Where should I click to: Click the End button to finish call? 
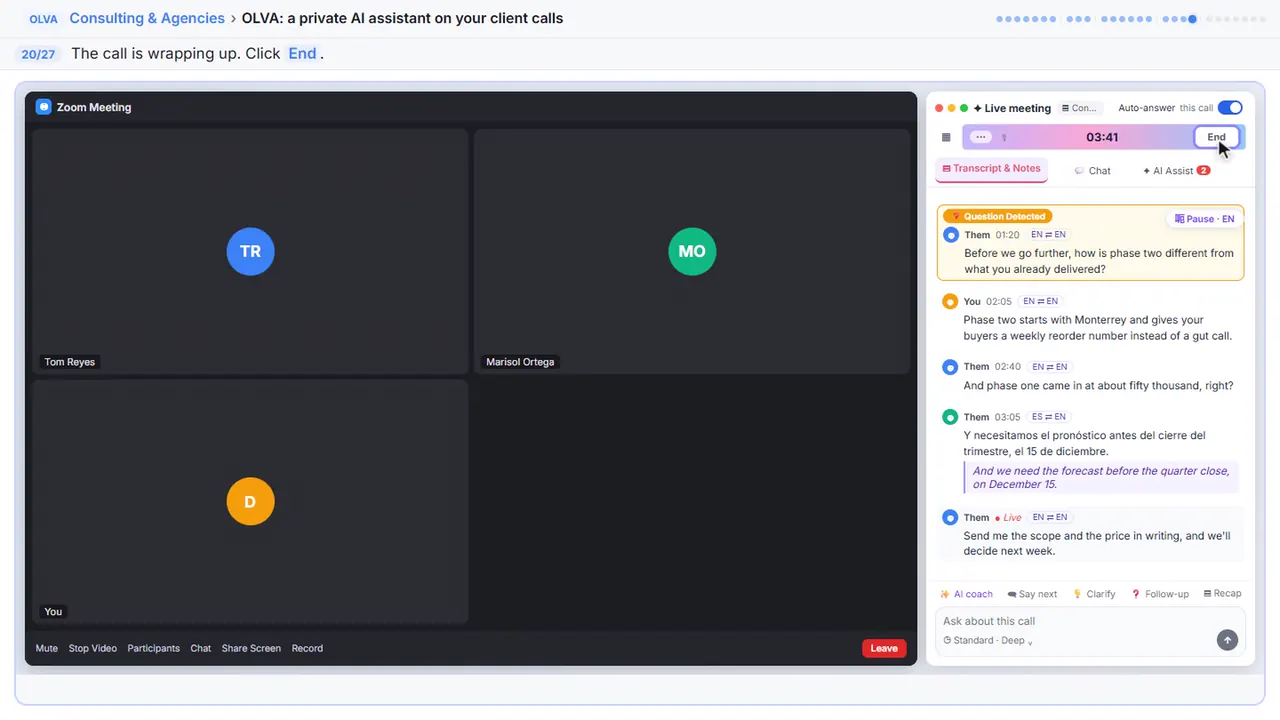pyautogui.click(x=1216, y=137)
